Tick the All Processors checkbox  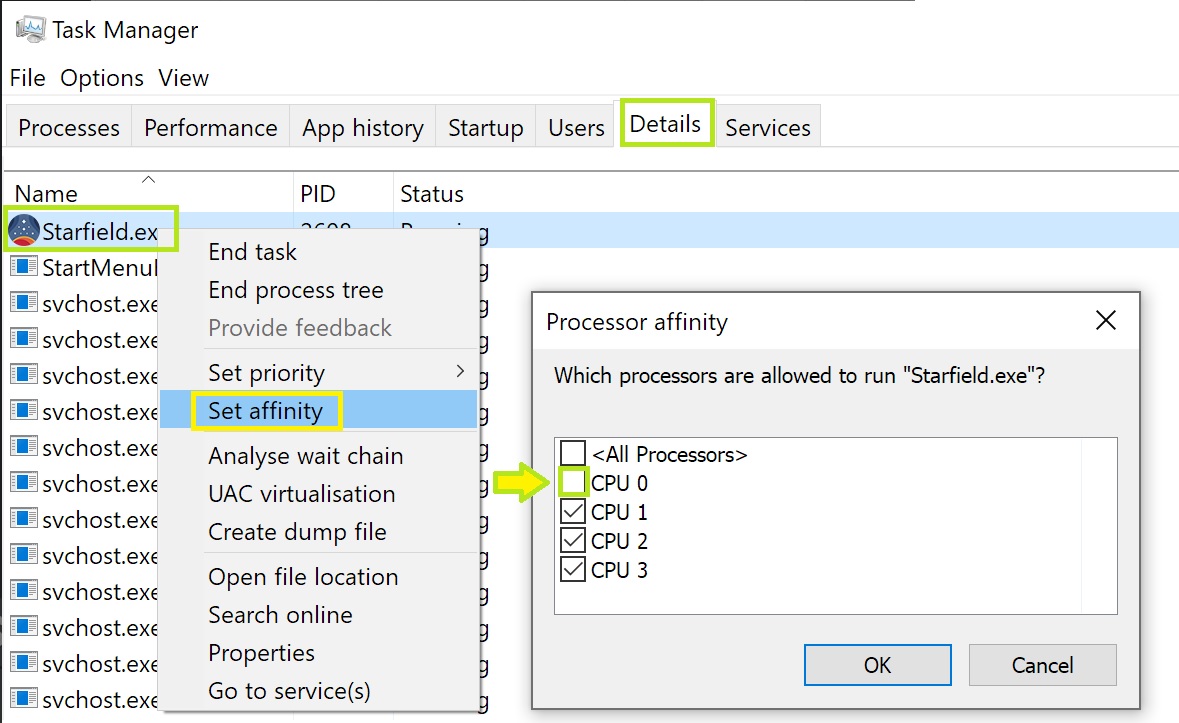coord(573,453)
